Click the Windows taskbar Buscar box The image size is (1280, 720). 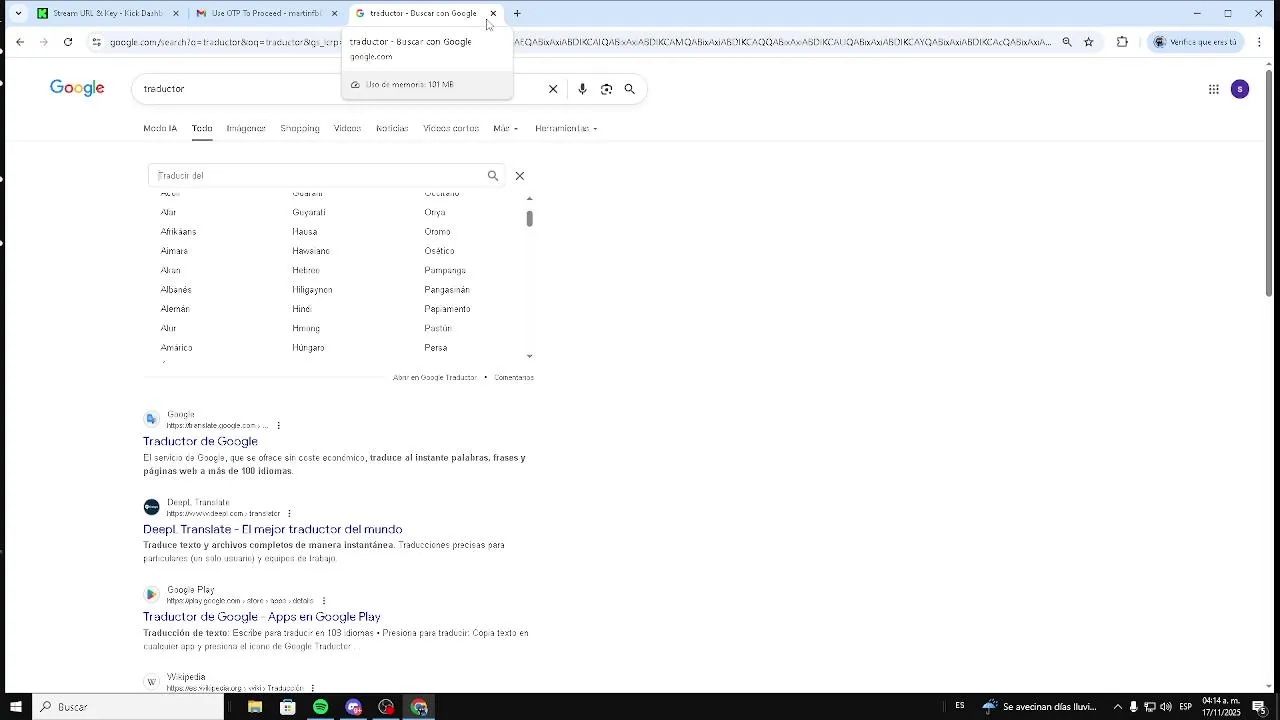[128, 707]
